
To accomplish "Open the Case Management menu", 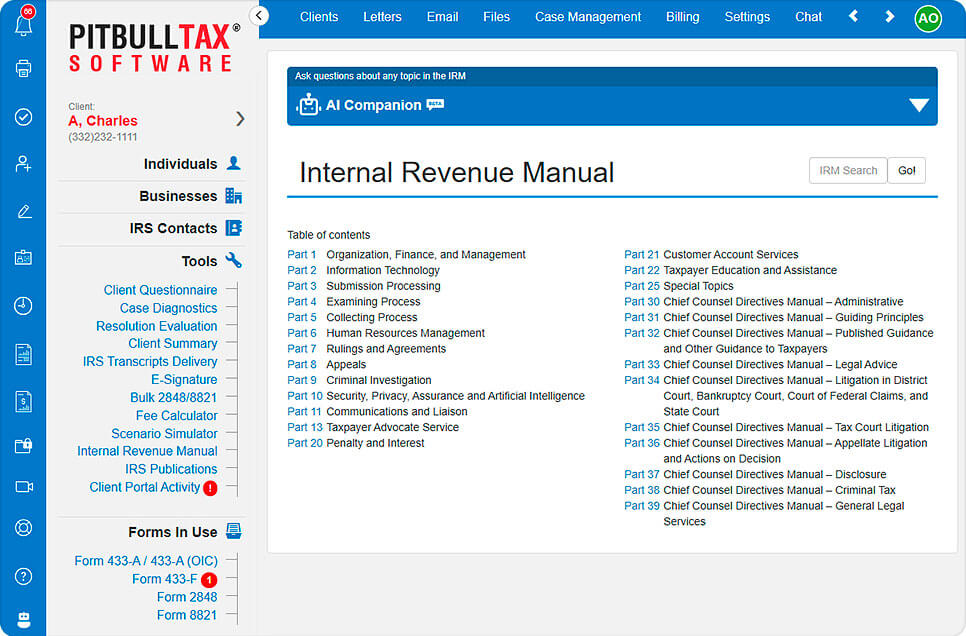I will (x=588, y=17).
